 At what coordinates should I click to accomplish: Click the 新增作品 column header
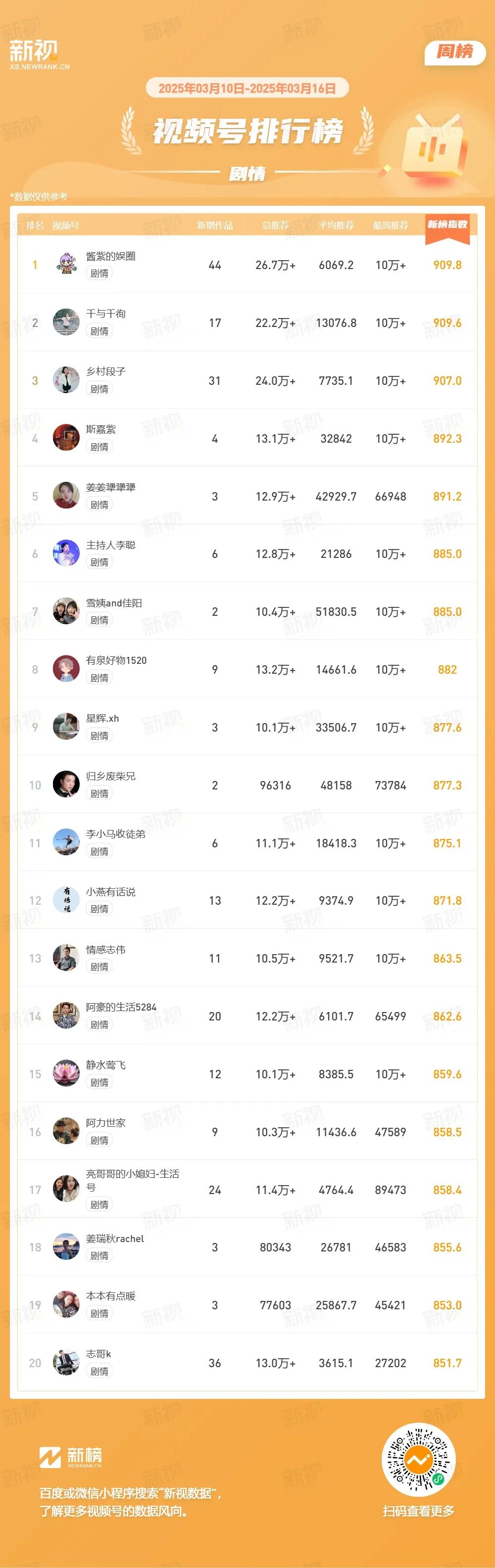pos(215,225)
